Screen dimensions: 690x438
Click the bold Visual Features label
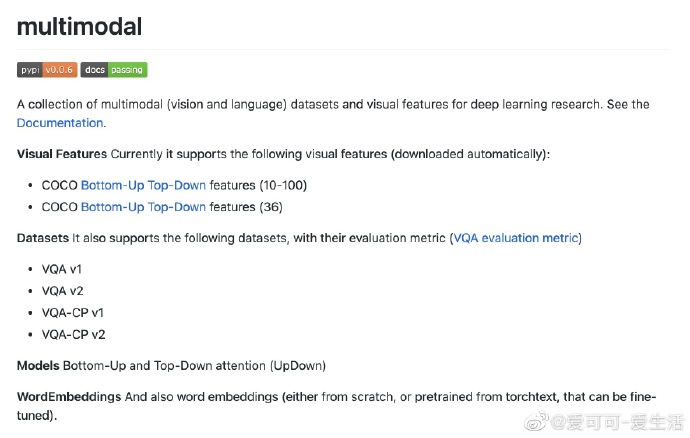pos(62,154)
